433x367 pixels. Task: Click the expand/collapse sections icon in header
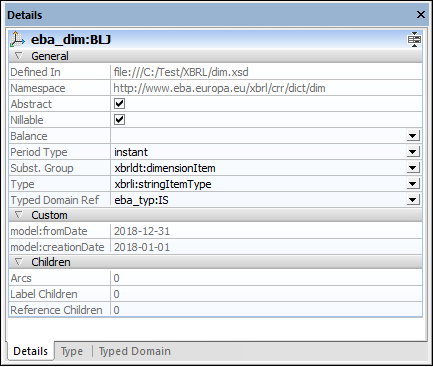click(414, 39)
